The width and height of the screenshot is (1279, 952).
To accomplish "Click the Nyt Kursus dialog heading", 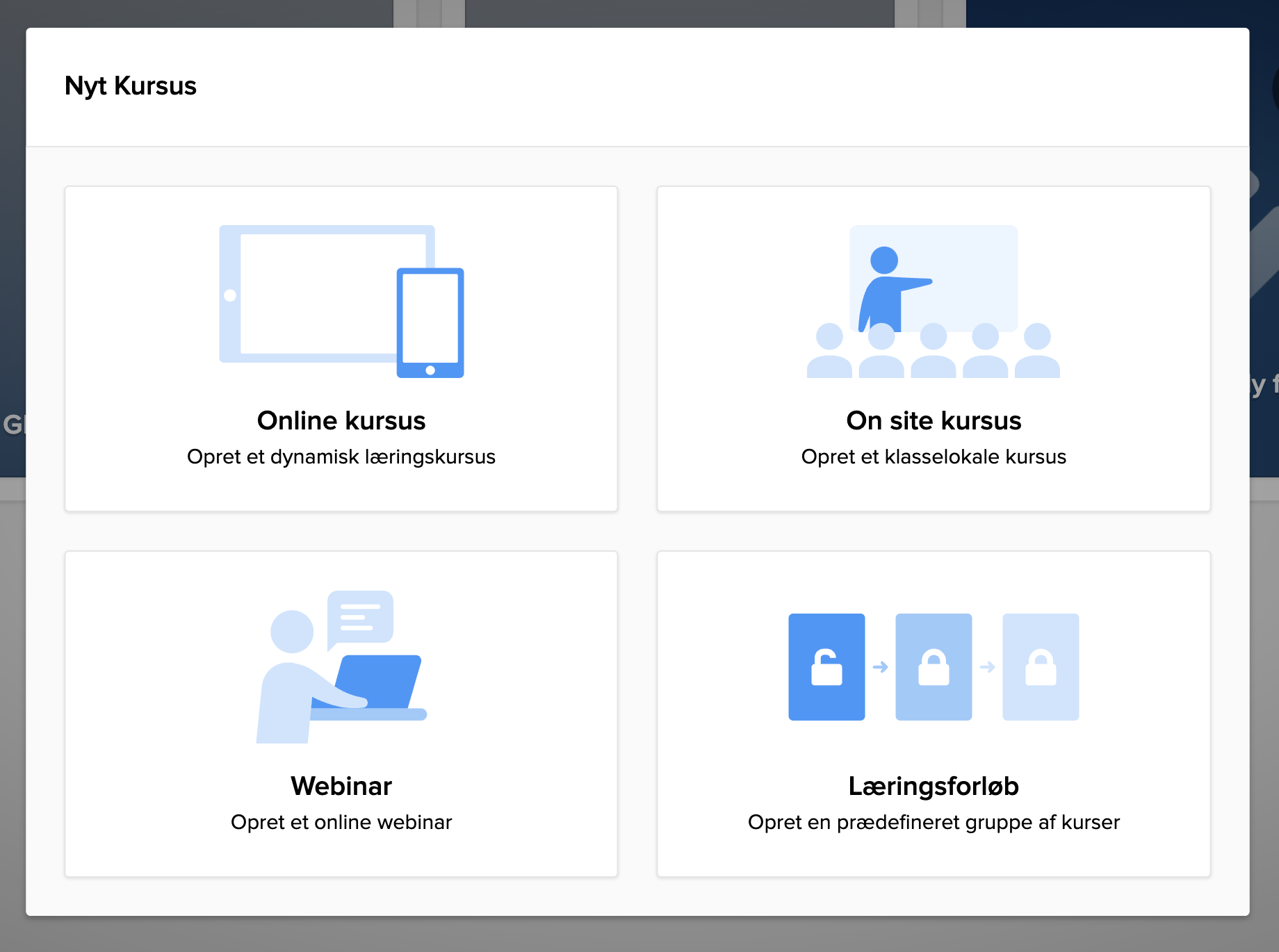I will coord(131,86).
